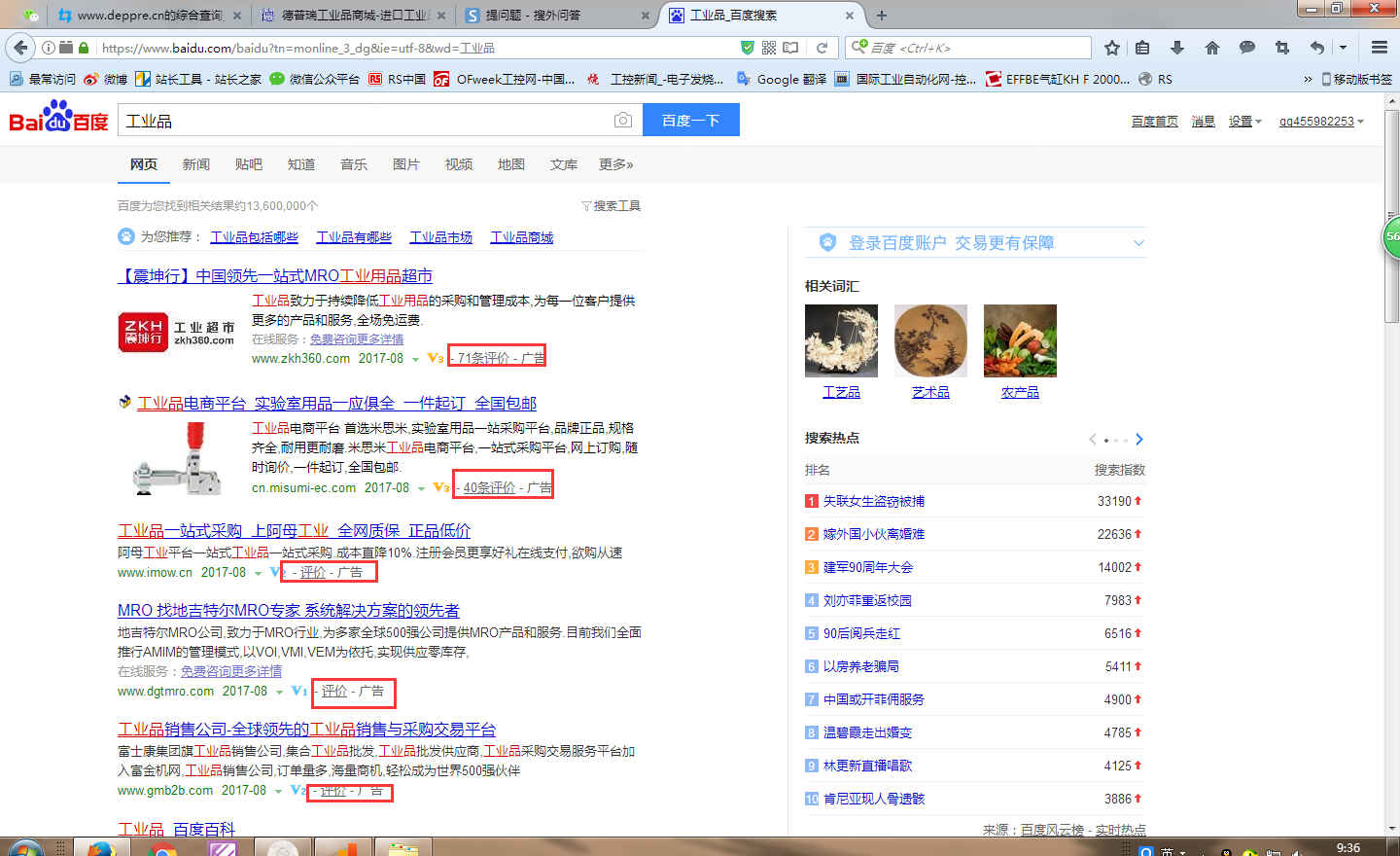The height and width of the screenshot is (856, 1400).
Task: Switch to the 地图 tab
Action: pos(511,164)
